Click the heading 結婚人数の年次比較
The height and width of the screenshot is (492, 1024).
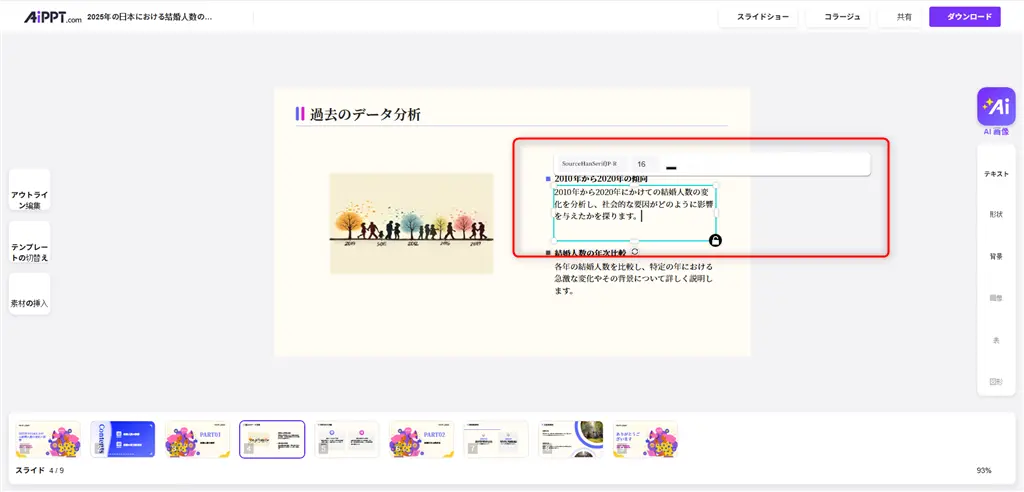(590, 252)
